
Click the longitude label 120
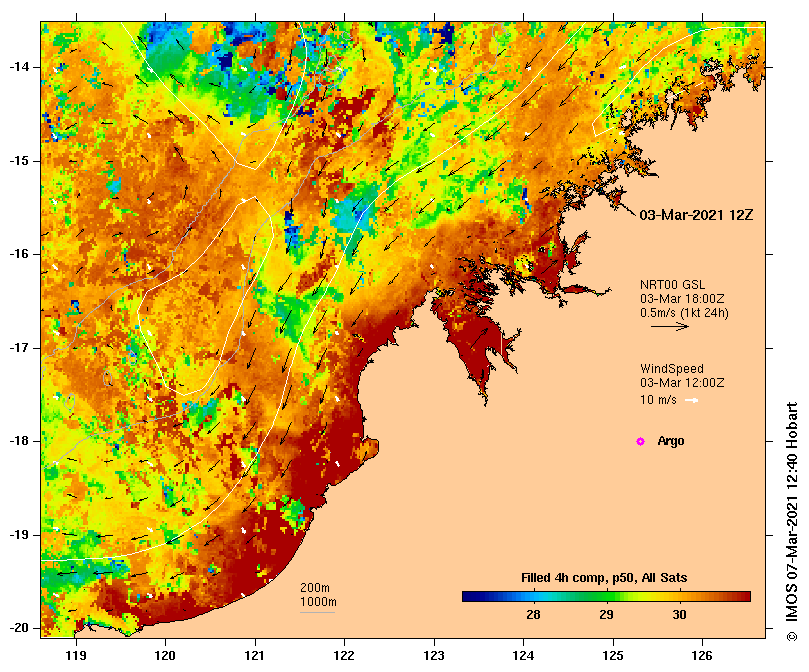[166, 656]
